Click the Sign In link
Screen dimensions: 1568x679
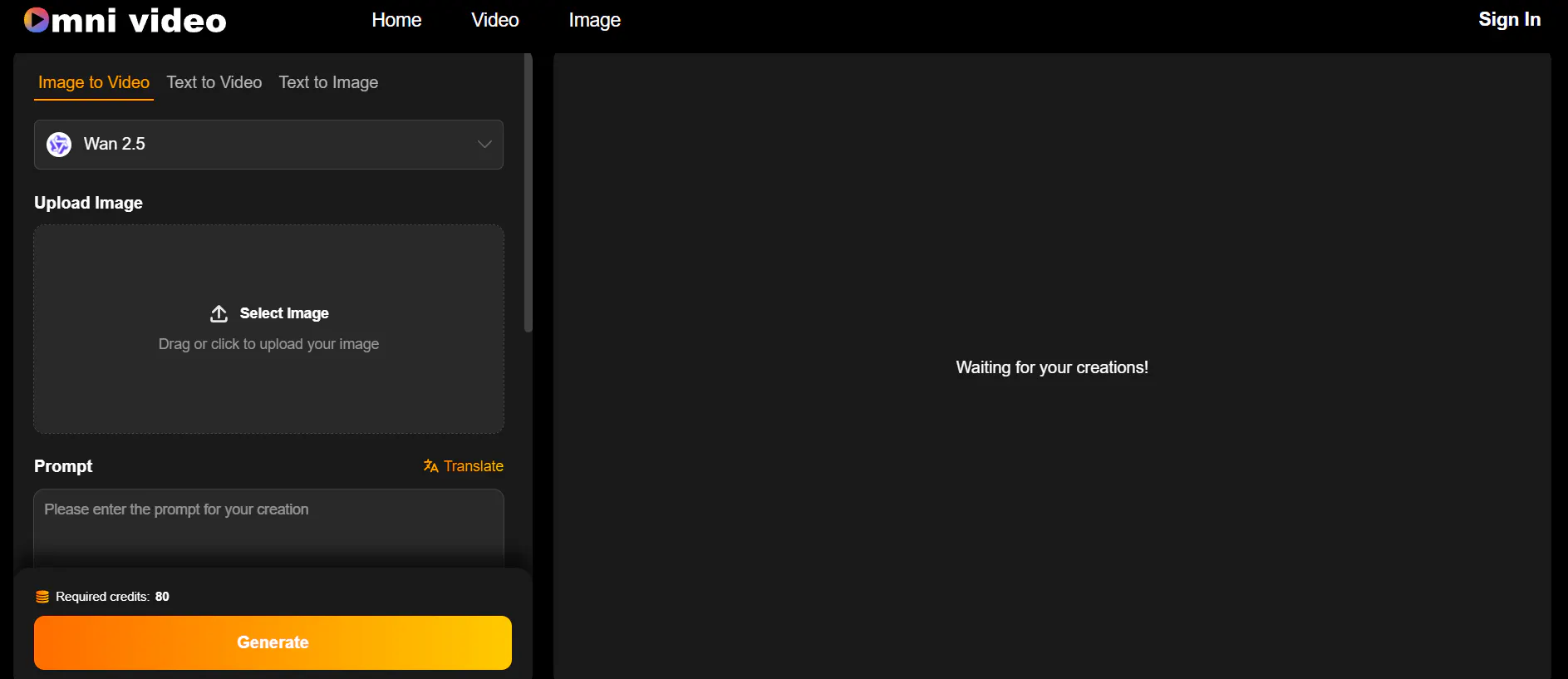tap(1509, 19)
